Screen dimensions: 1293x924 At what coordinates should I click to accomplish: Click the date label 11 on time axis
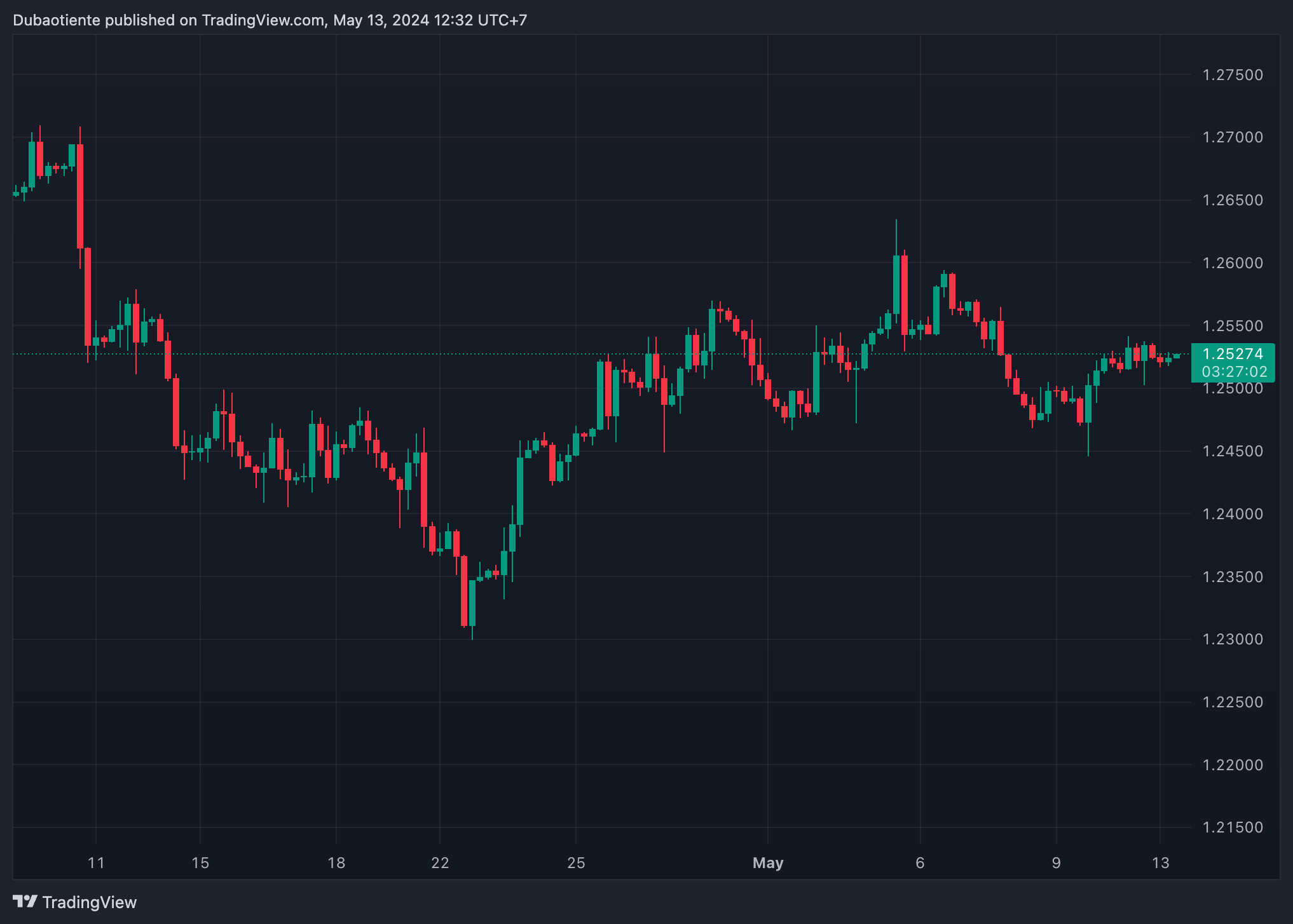[96, 863]
